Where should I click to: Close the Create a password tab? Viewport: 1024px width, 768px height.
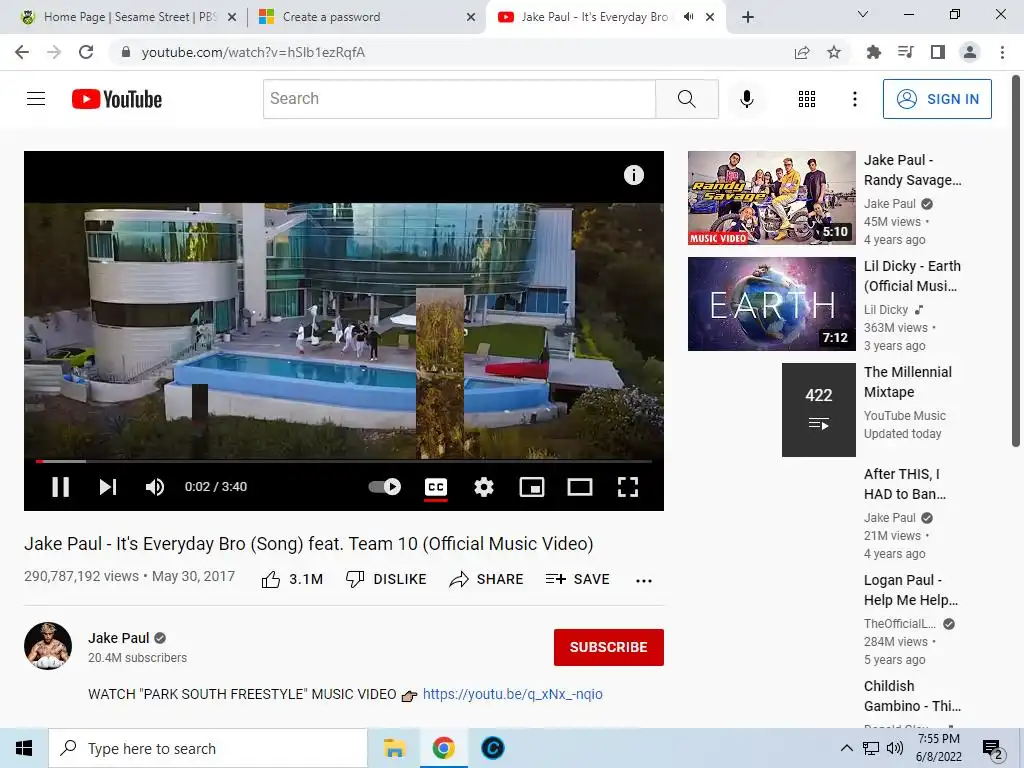471,17
